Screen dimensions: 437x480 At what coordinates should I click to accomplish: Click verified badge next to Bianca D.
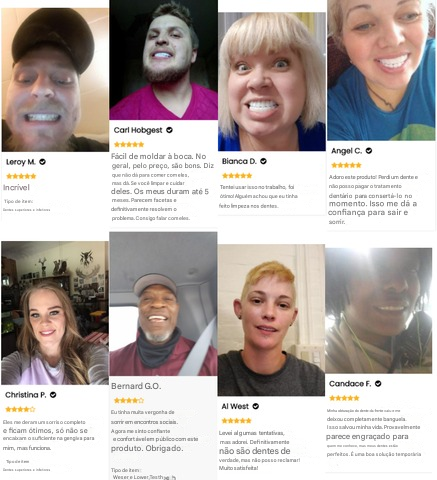coord(263,161)
